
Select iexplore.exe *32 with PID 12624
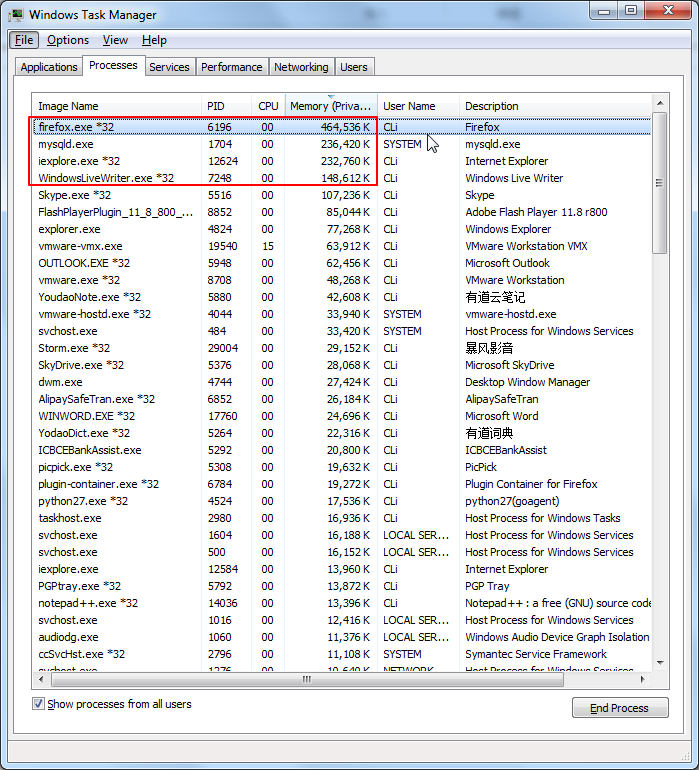pos(342,161)
